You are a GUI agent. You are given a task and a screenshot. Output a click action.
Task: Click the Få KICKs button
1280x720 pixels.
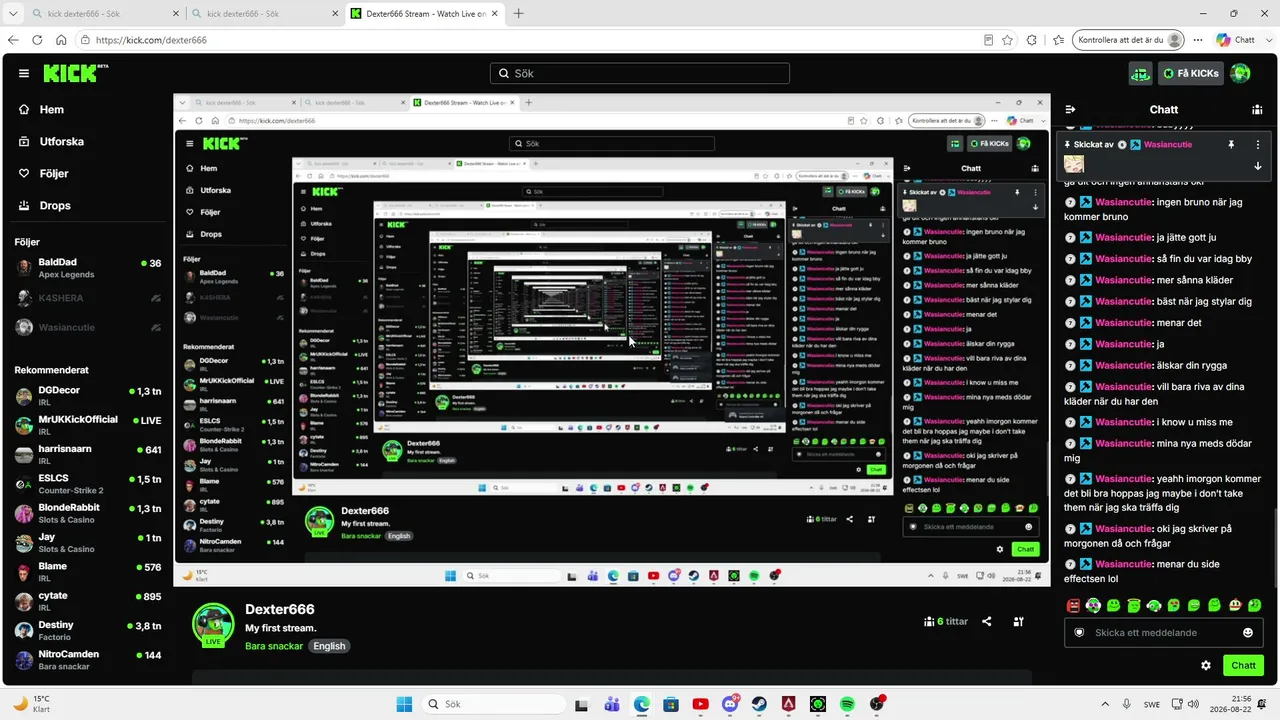1191,73
